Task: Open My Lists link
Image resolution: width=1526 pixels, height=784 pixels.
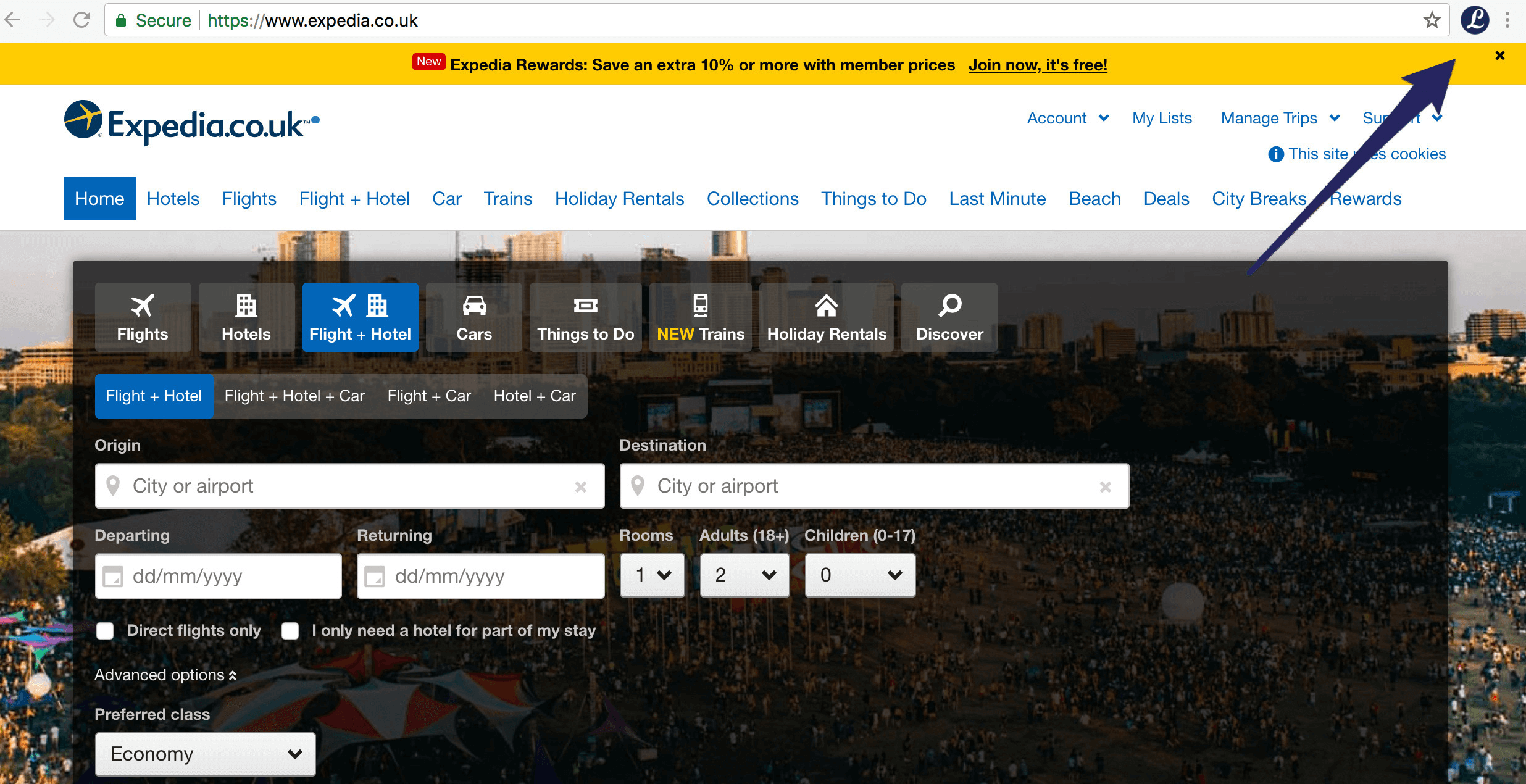Action: point(1162,118)
